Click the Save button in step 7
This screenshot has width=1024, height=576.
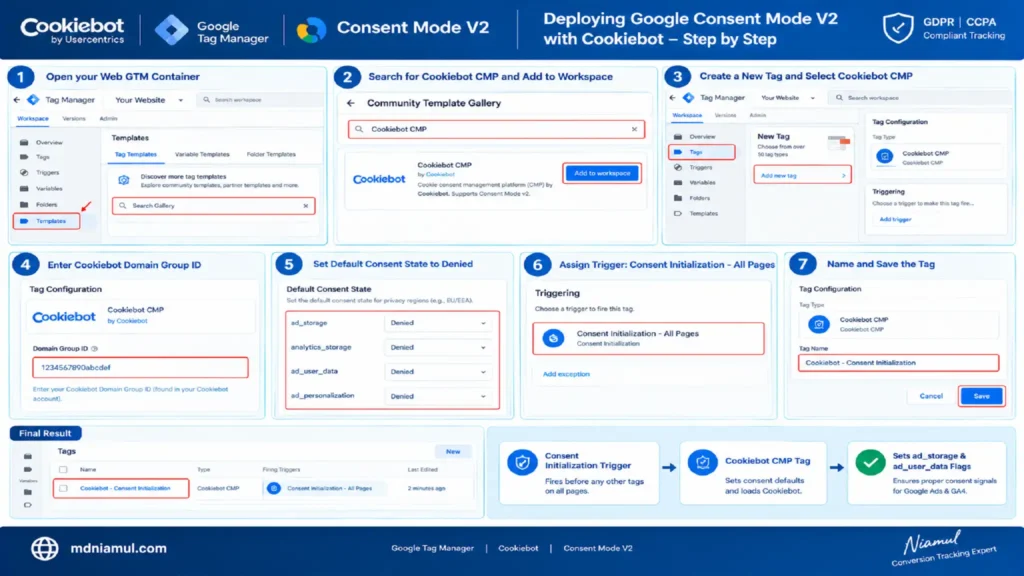pos(982,396)
